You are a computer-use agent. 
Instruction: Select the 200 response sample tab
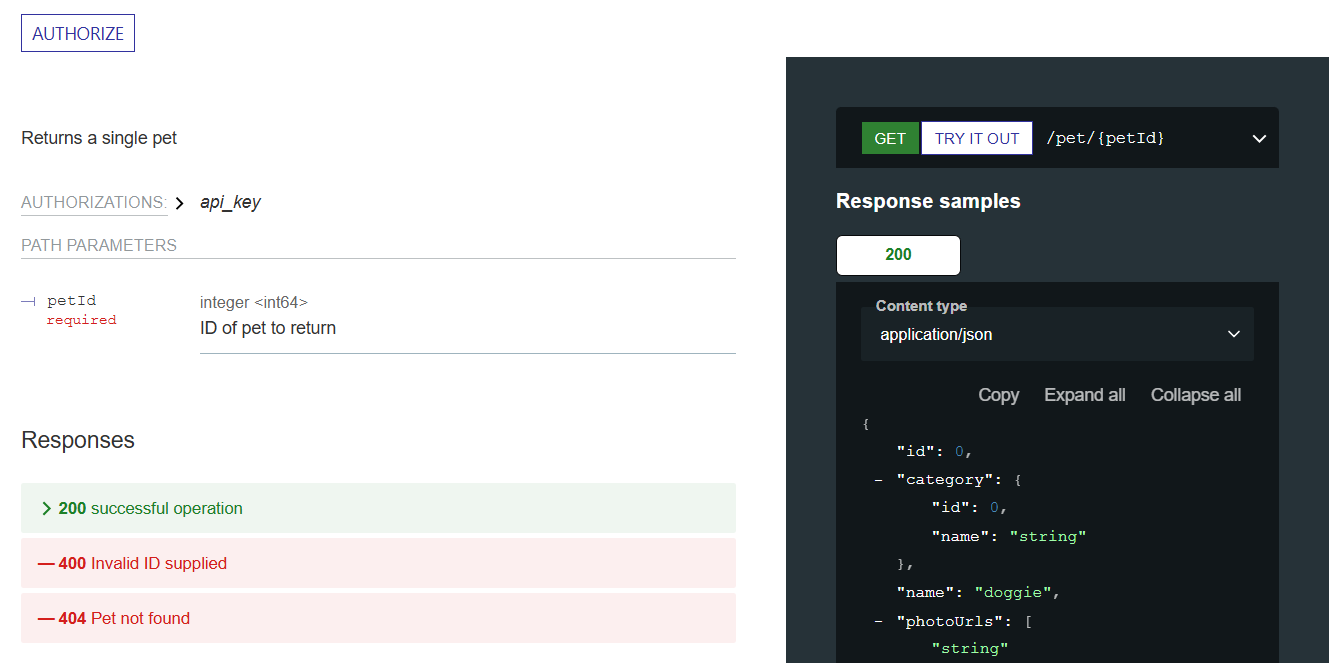pos(897,255)
